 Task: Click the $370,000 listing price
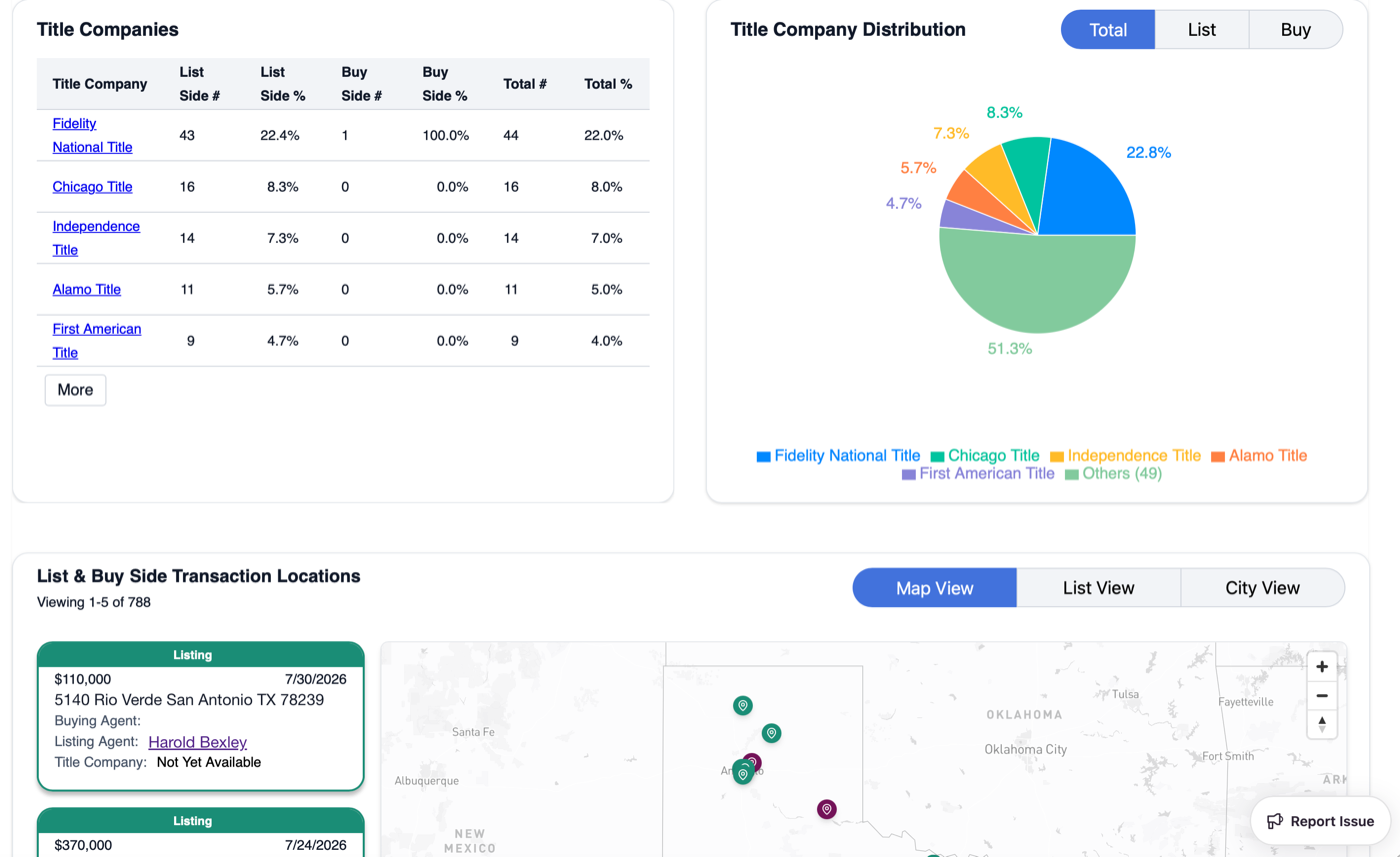pos(83,845)
